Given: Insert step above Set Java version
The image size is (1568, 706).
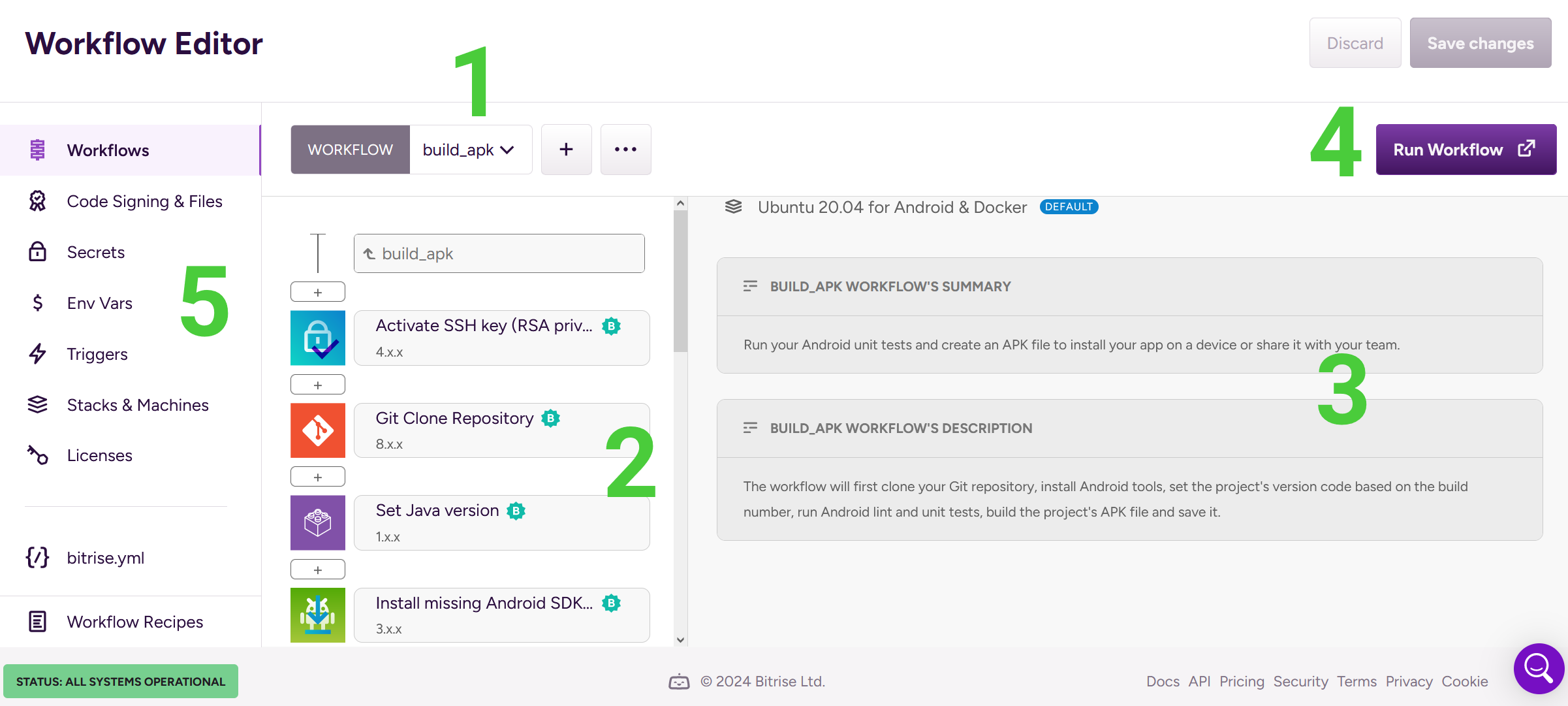Looking at the screenshot, I should tap(318, 477).
